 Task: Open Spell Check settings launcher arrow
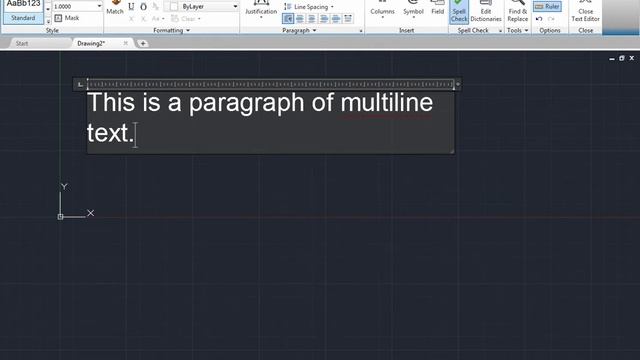point(500,31)
